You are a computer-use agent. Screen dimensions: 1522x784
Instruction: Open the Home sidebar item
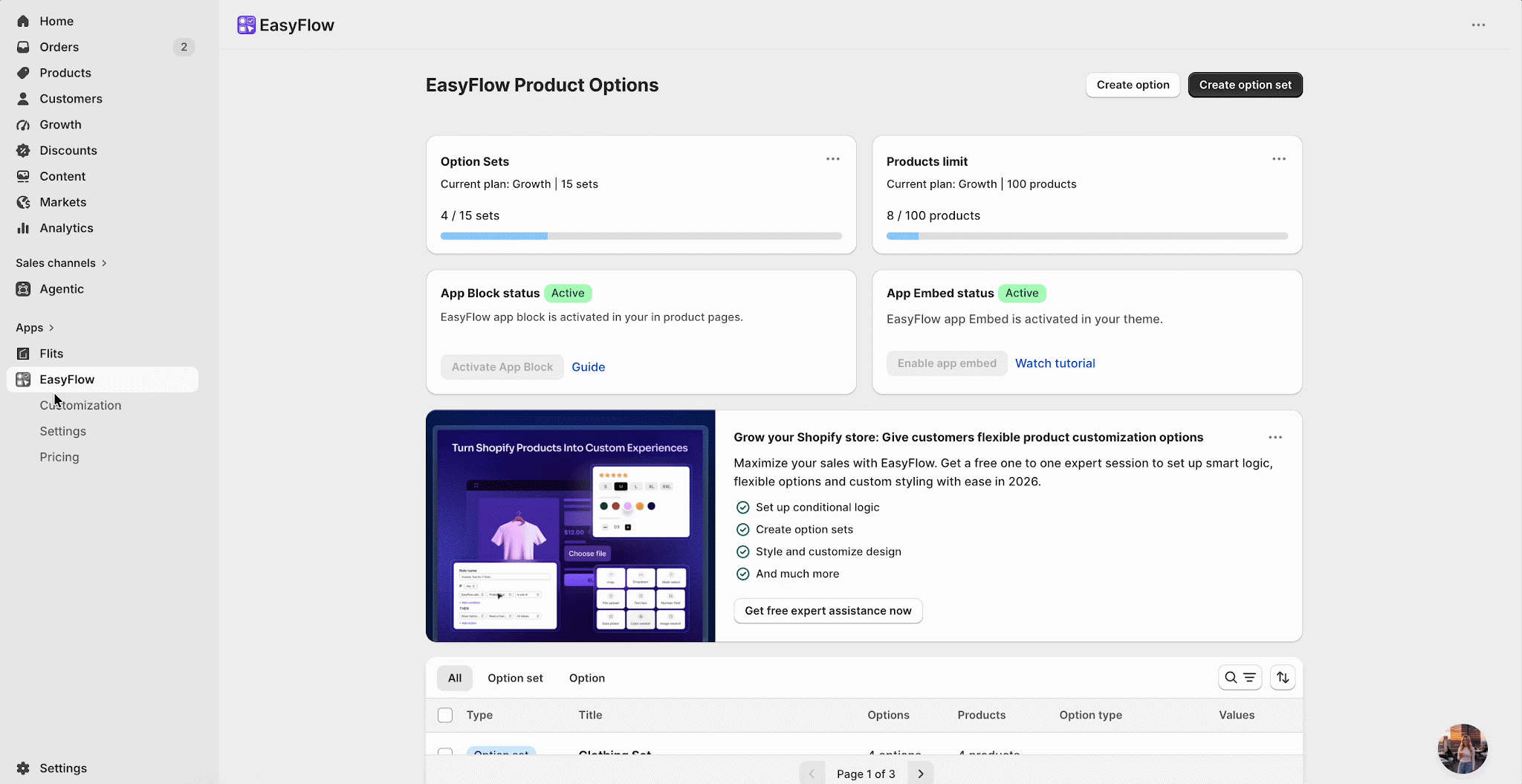pyautogui.click(x=102, y=21)
